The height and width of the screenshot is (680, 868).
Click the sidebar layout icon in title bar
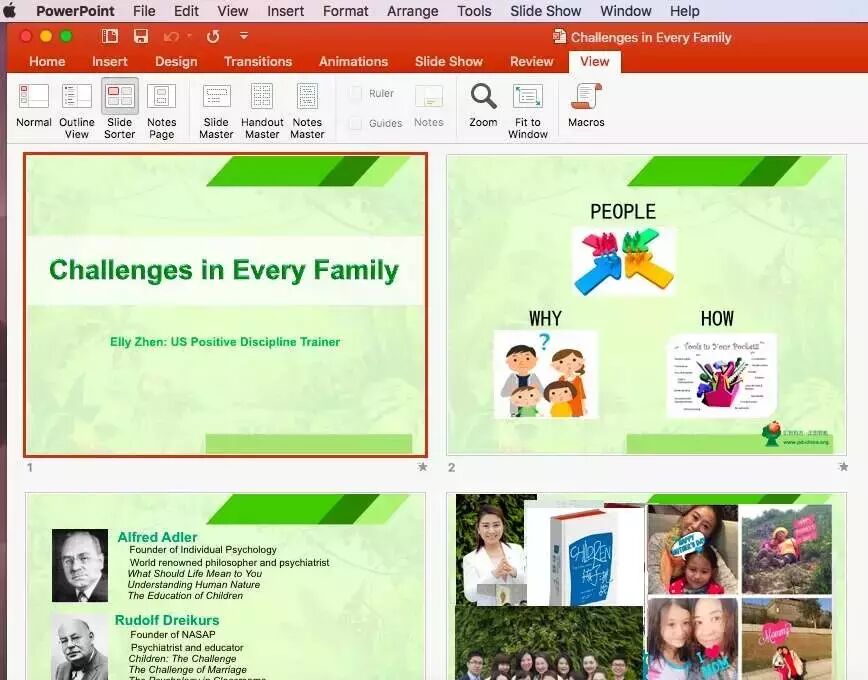pyautogui.click(x=110, y=37)
